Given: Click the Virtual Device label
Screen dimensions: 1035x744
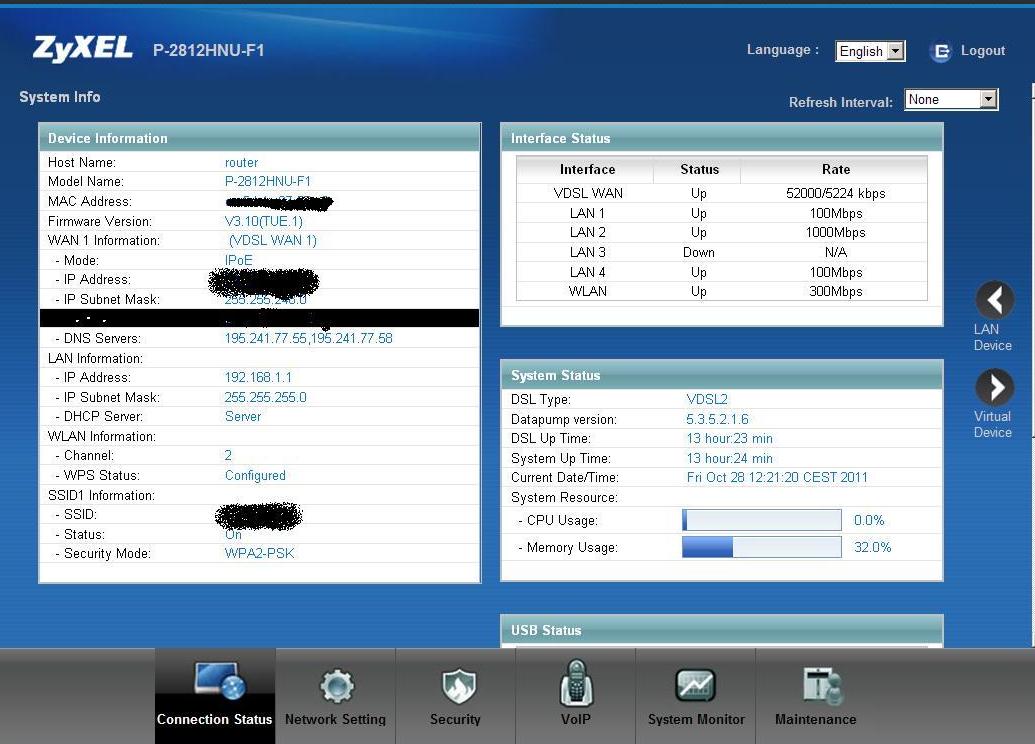Looking at the screenshot, I should [x=992, y=424].
